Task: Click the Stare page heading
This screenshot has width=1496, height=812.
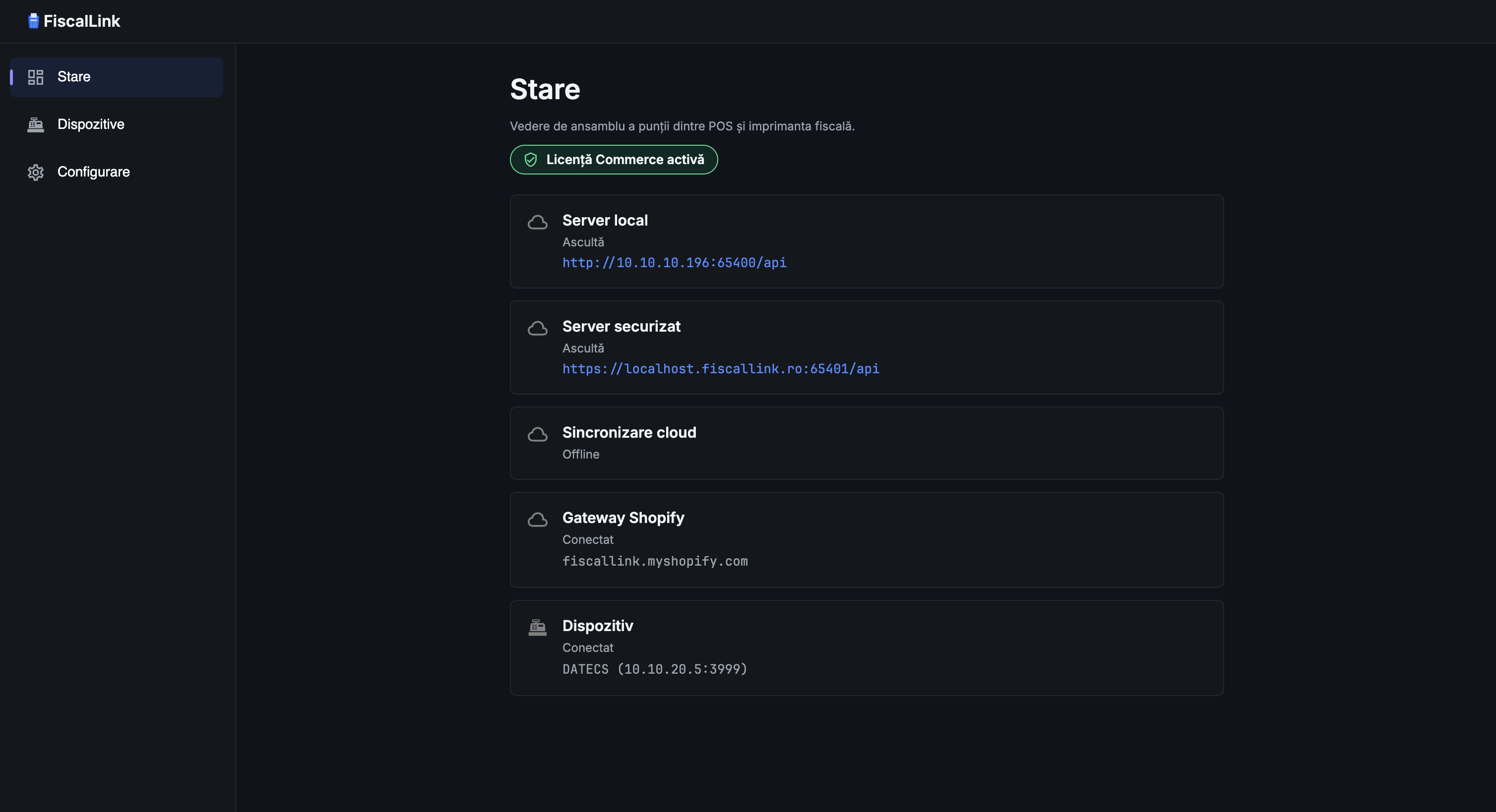Action: [x=545, y=89]
